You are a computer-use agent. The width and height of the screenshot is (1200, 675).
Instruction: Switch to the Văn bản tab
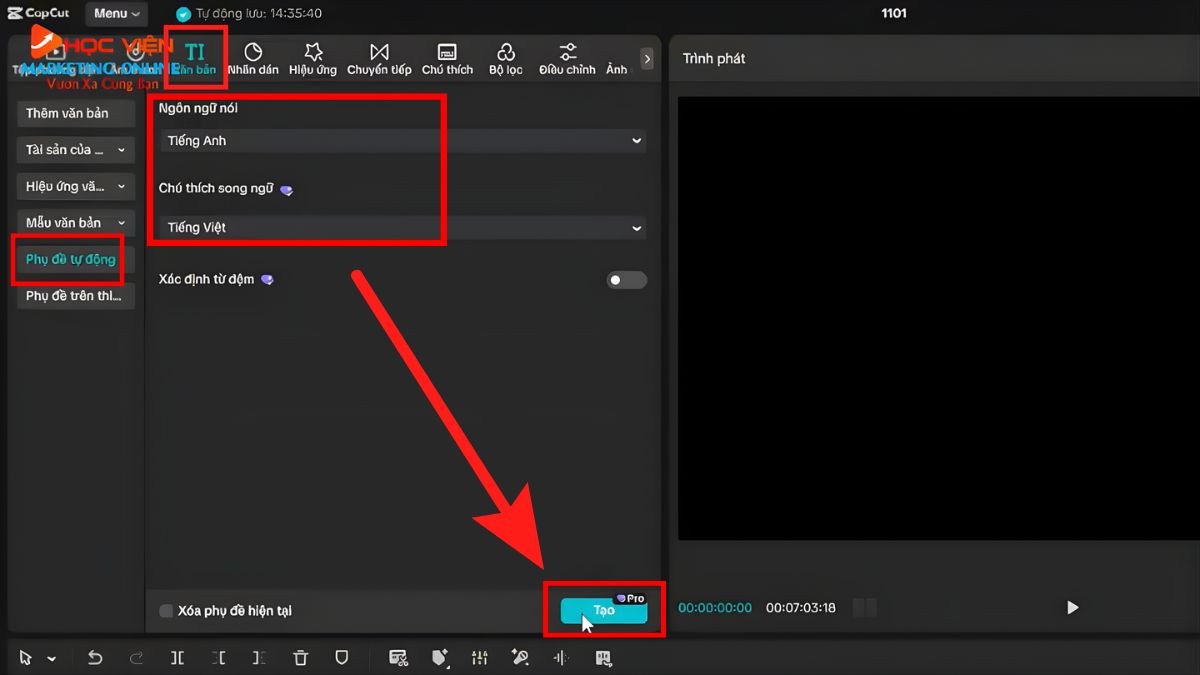196,58
